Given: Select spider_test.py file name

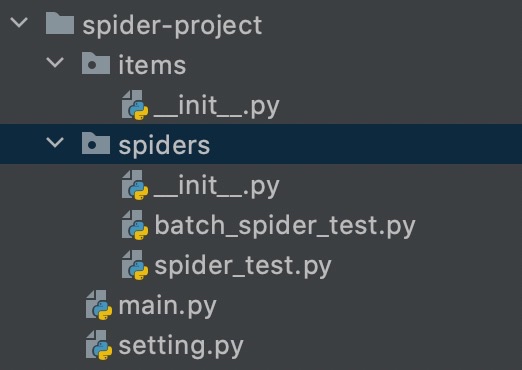Looking at the screenshot, I should pos(243,266).
